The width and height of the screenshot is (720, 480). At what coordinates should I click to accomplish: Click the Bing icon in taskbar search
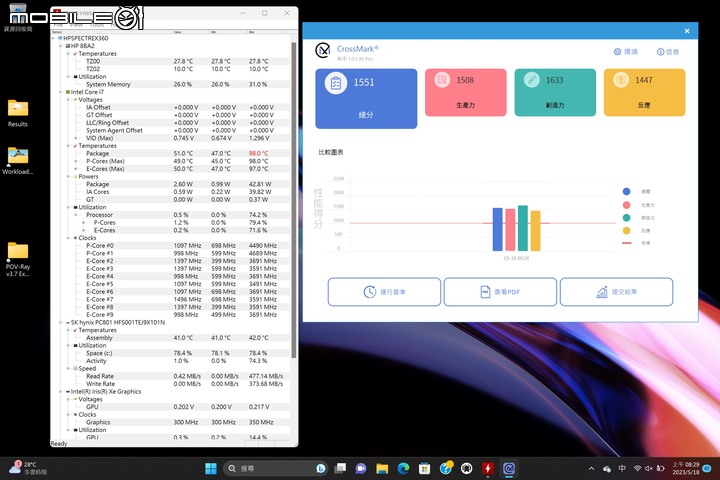click(x=321, y=469)
